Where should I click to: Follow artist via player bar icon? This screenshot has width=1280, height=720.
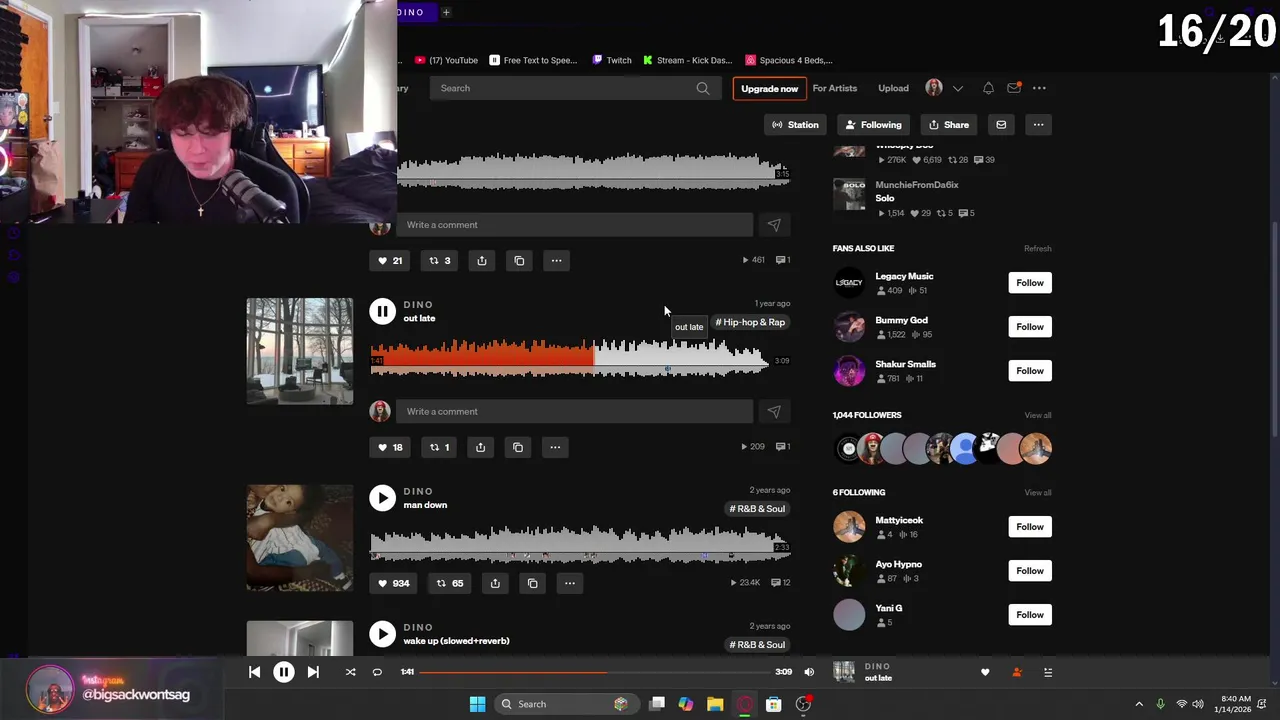1017,672
